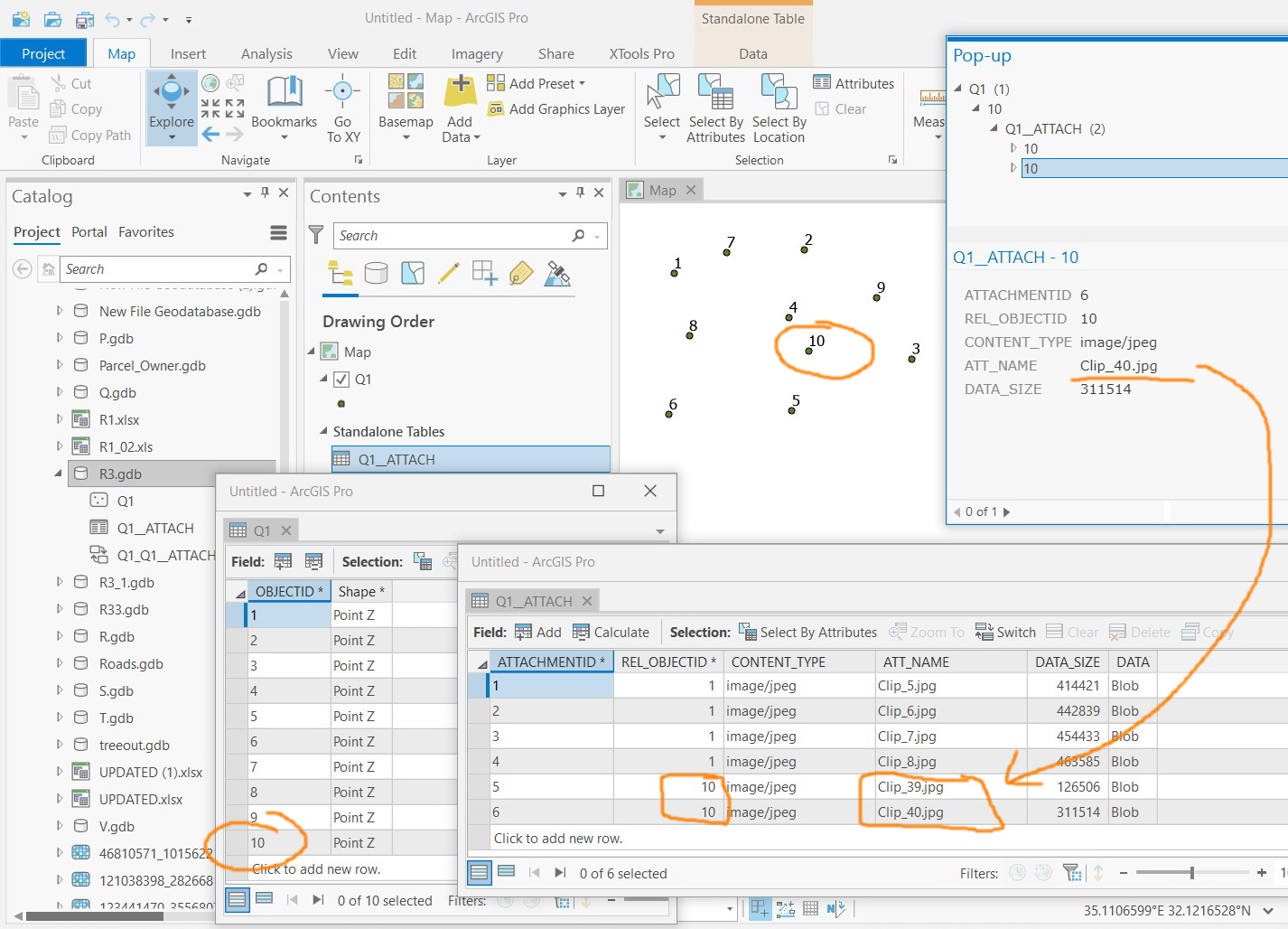Open Select By Location tool
Image resolution: width=1288 pixels, height=929 pixels.
tap(779, 108)
